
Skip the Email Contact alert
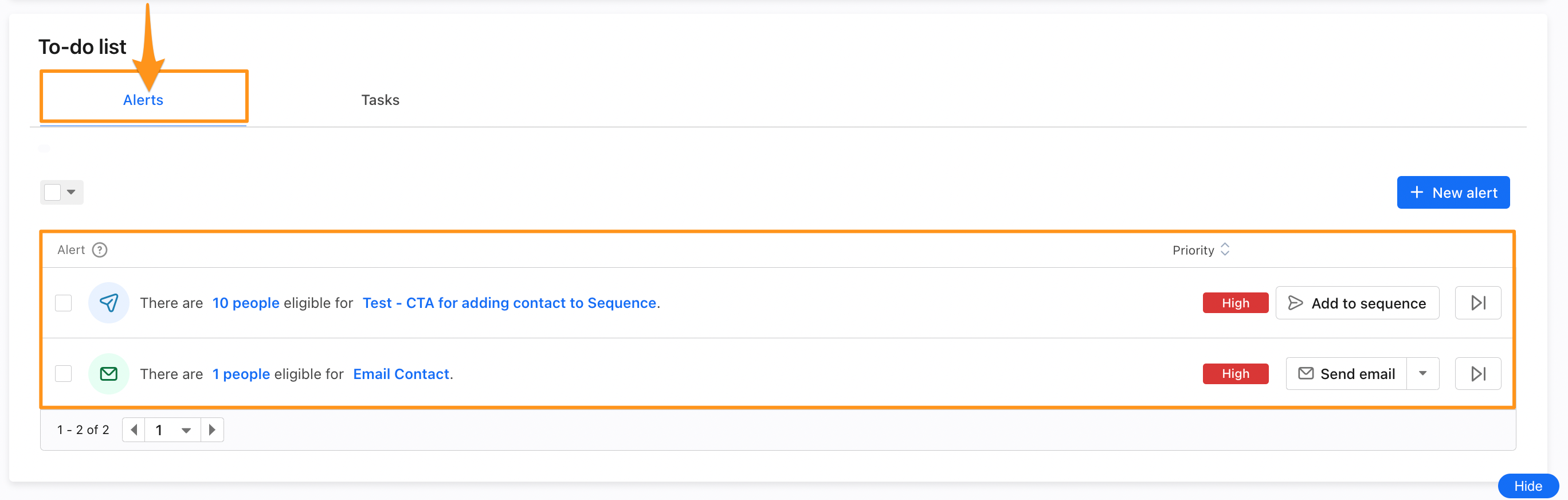coord(1478,373)
